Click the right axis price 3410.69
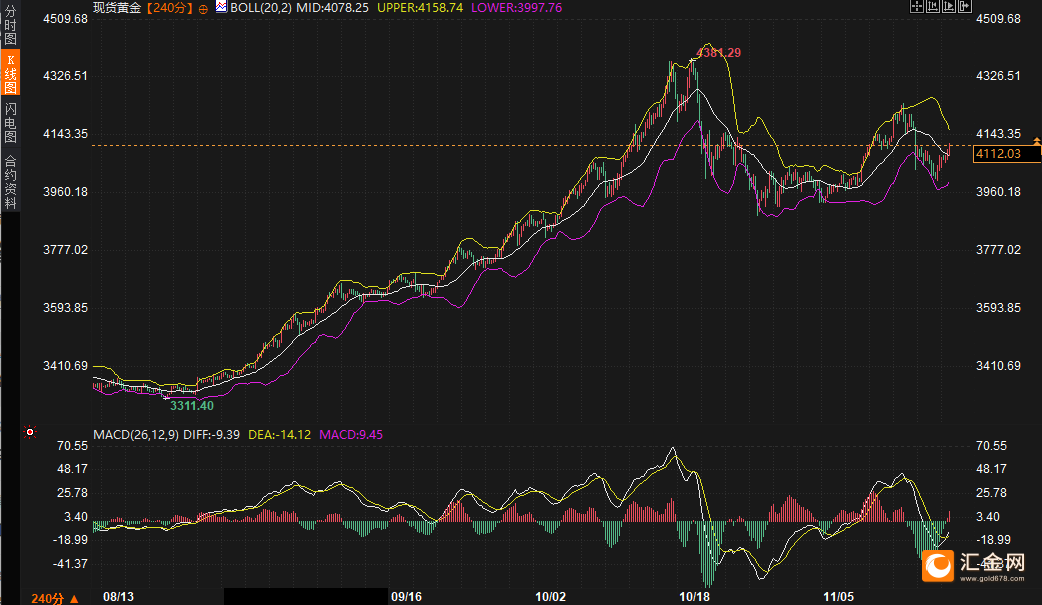Image resolution: width=1042 pixels, height=605 pixels. tap(998, 366)
